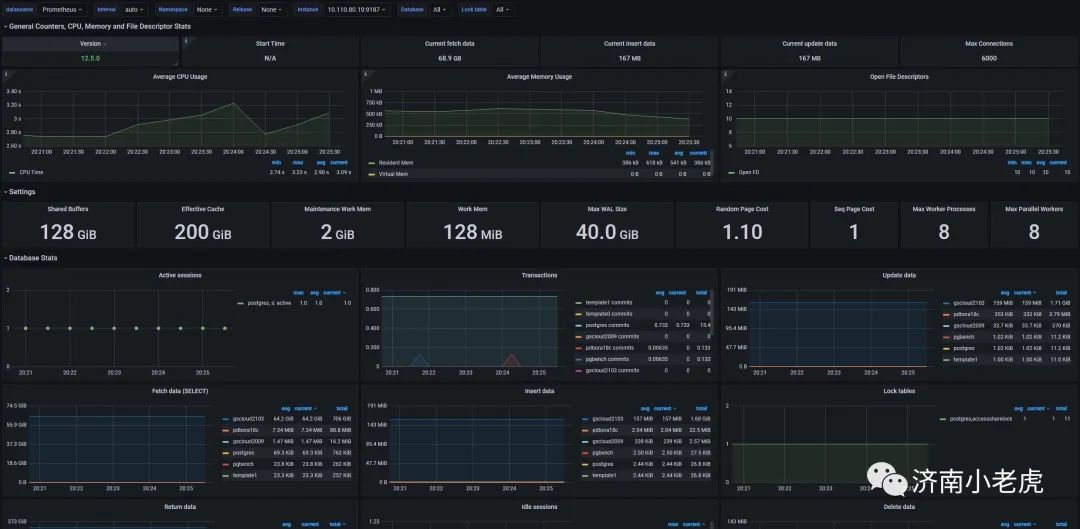Click the info icon on Start Time panel
The width and height of the screenshot is (1080, 529).
(x=185, y=41)
